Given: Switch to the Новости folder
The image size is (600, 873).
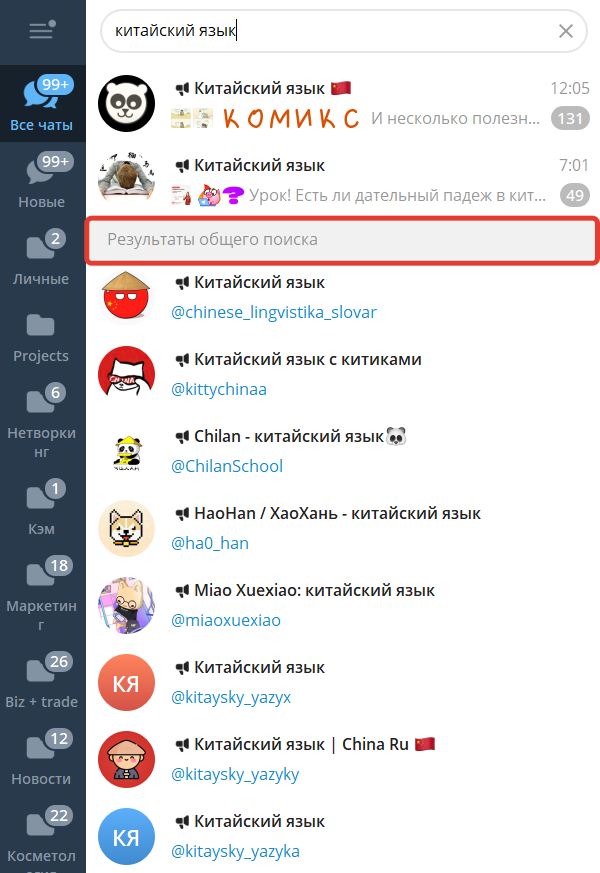Looking at the screenshot, I should (42, 757).
